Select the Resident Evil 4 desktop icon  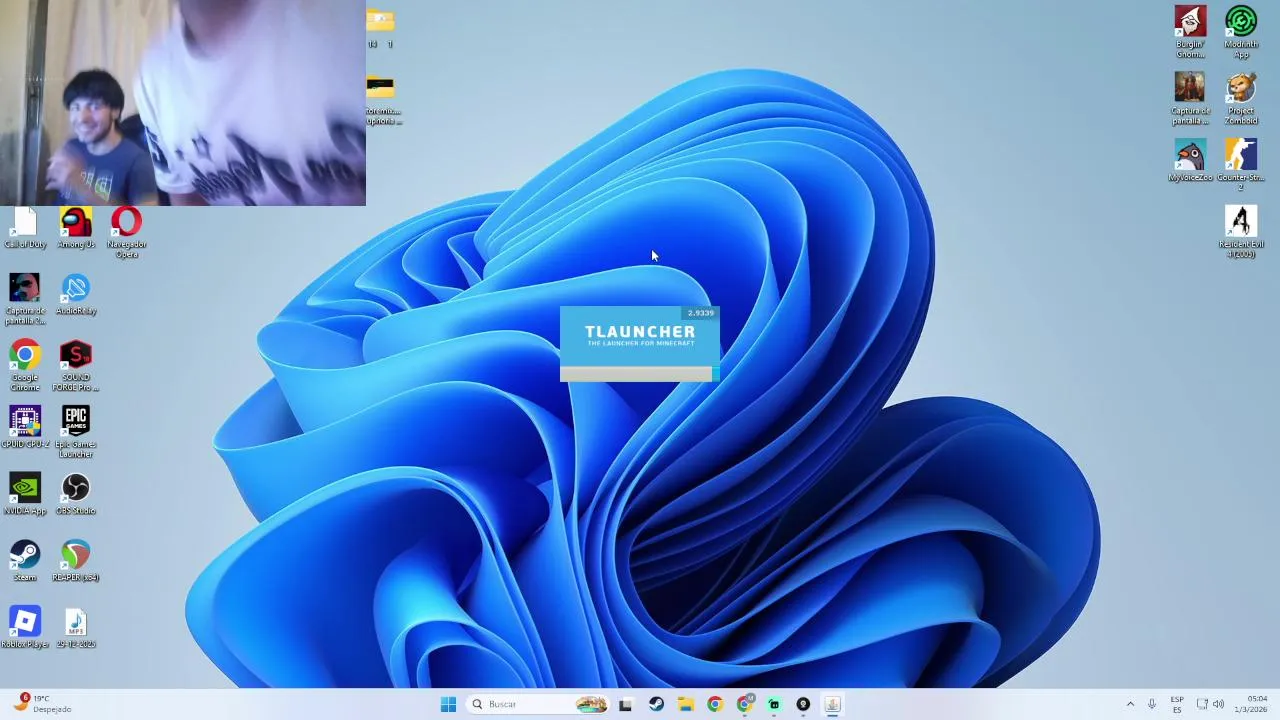coord(1241,232)
